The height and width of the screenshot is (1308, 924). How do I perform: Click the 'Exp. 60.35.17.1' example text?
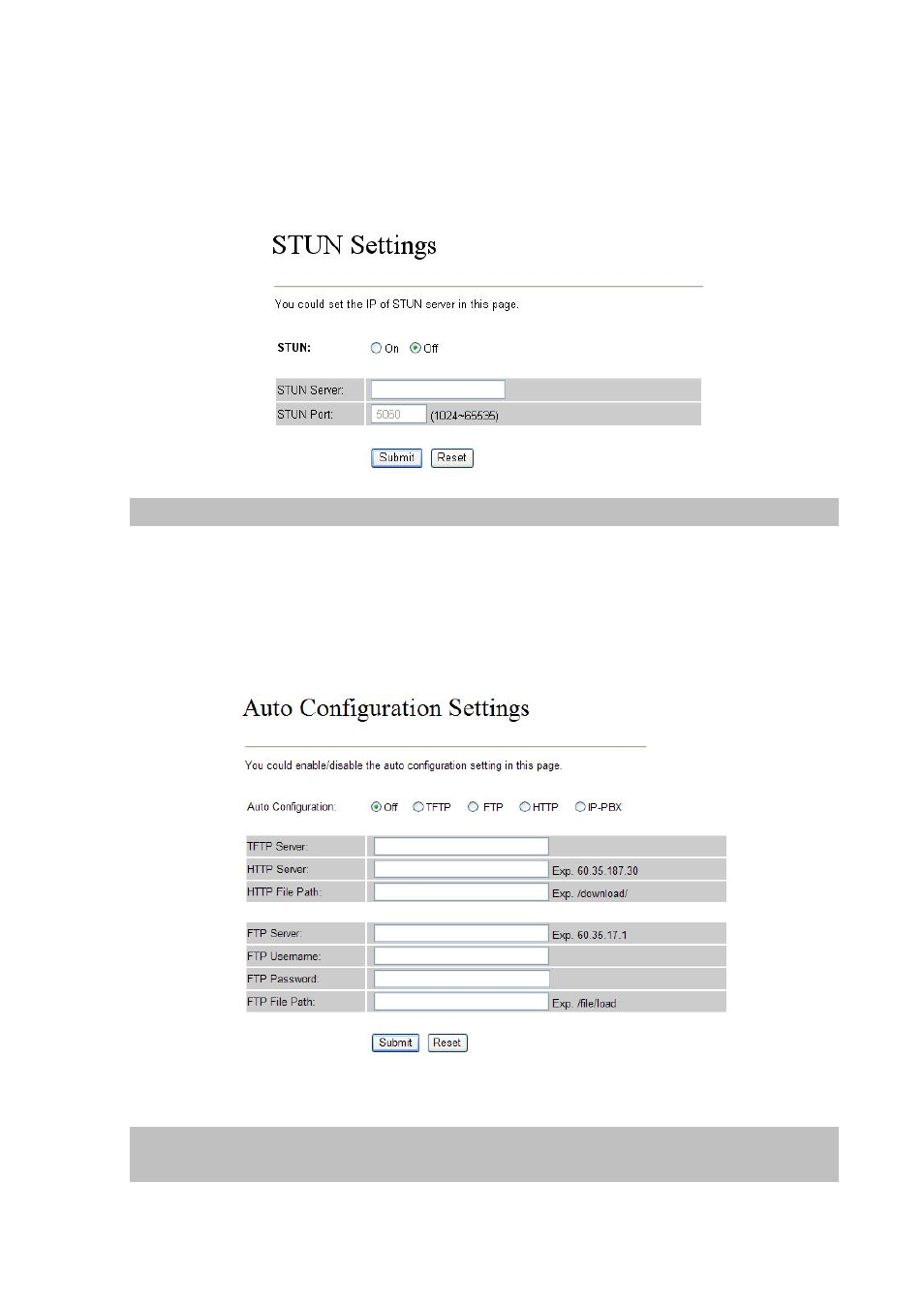590,935
